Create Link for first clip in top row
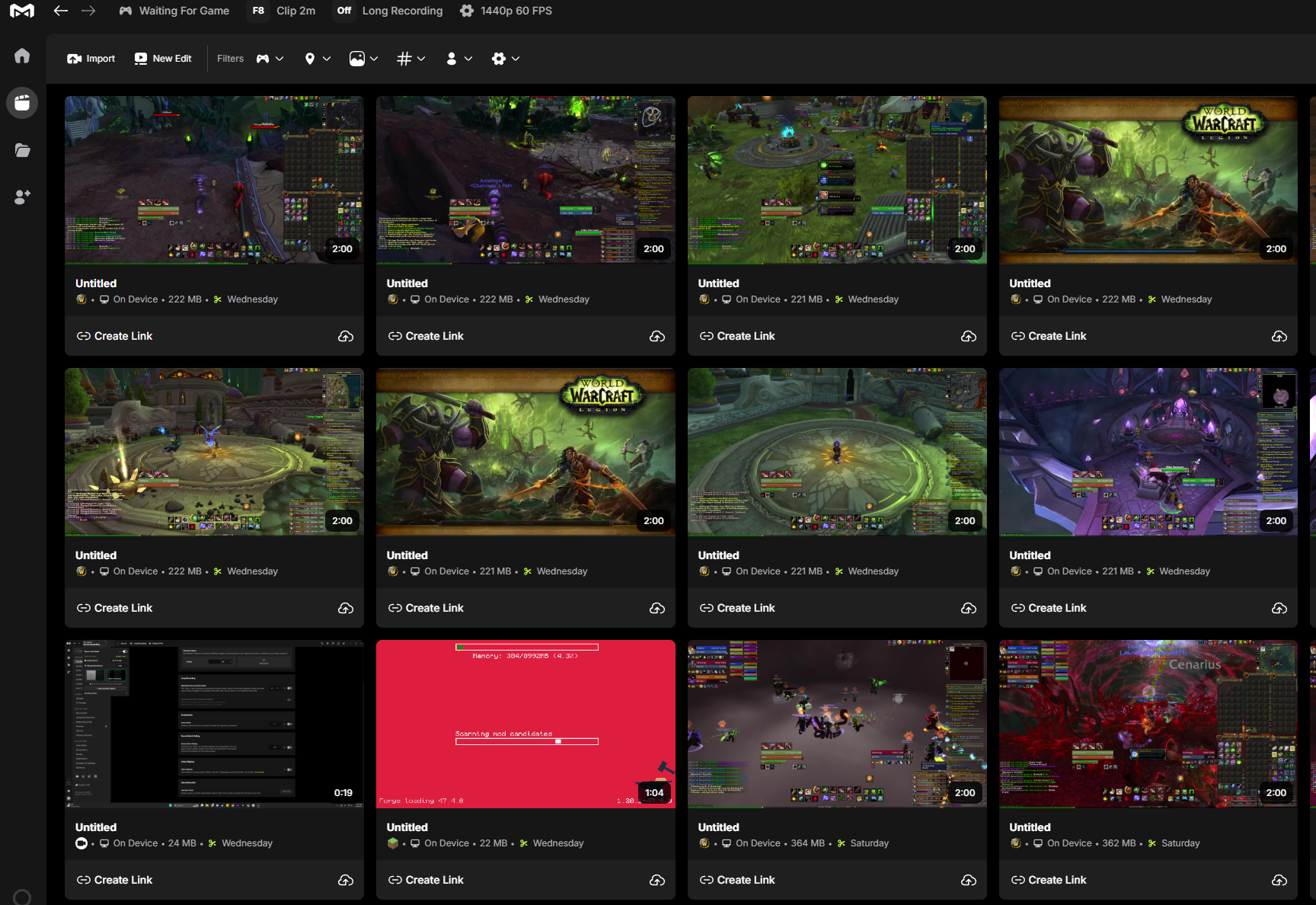 point(114,336)
